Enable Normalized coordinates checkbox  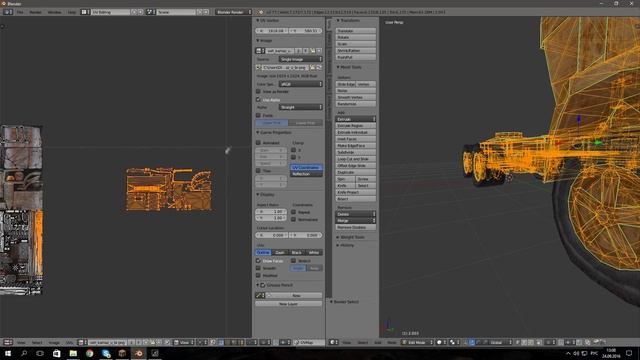tap(293, 220)
